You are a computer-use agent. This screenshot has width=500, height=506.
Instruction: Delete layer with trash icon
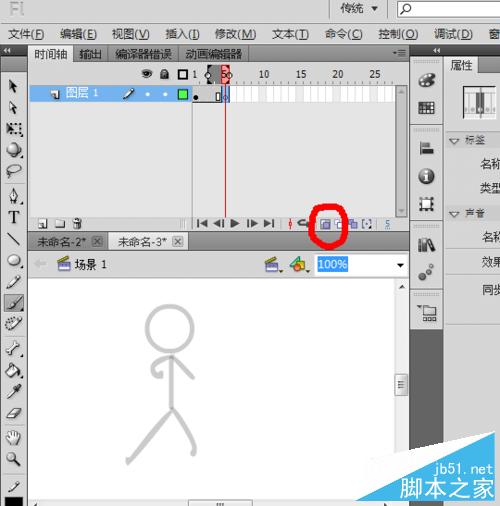(77, 223)
